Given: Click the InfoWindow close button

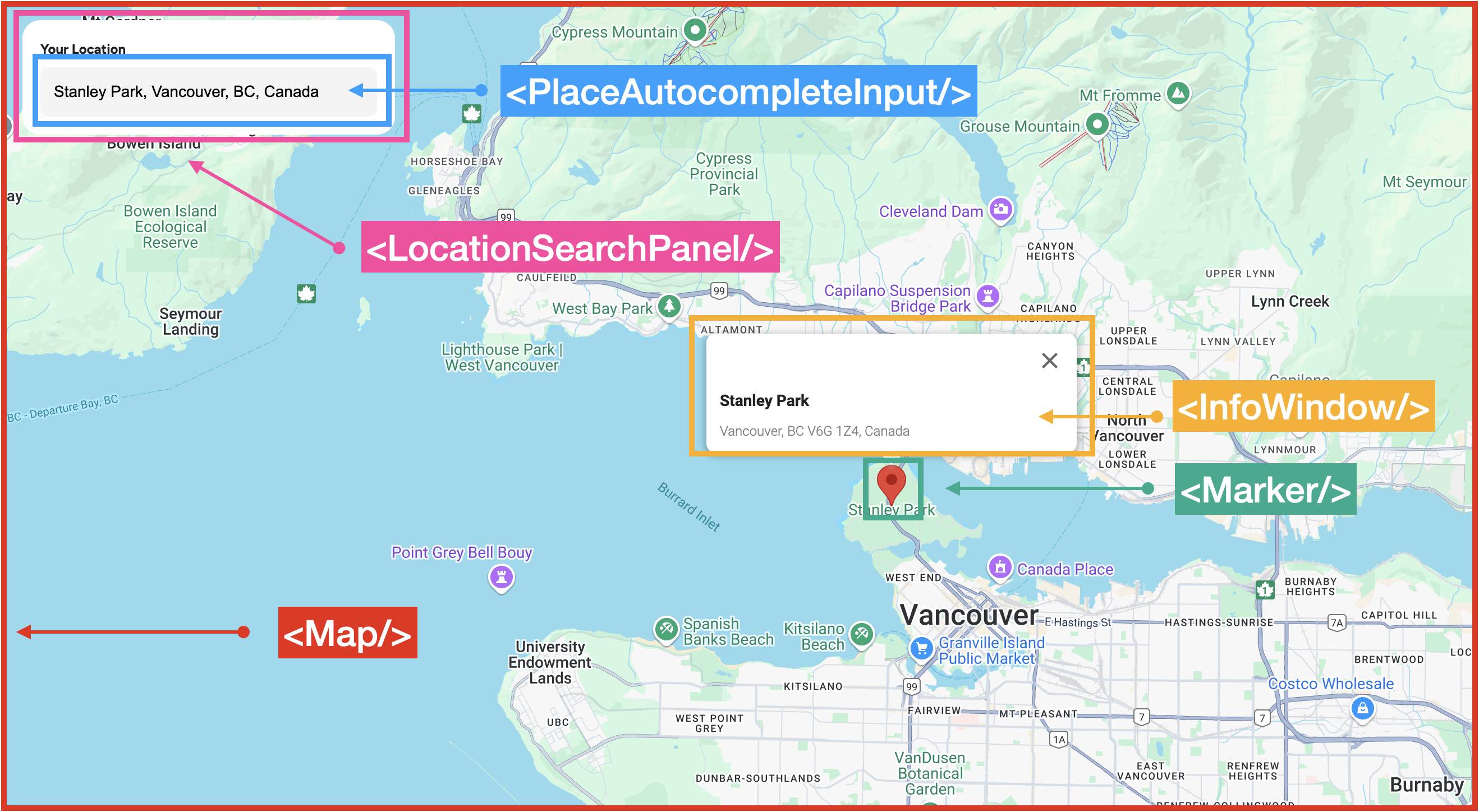Looking at the screenshot, I should 1050,361.
